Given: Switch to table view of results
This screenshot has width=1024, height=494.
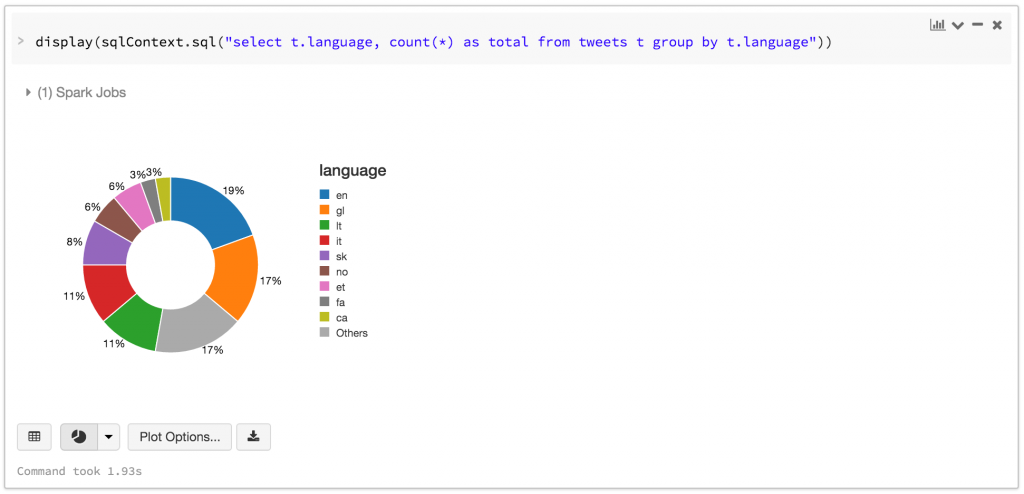Looking at the screenshot, I should tap(34, 437).
